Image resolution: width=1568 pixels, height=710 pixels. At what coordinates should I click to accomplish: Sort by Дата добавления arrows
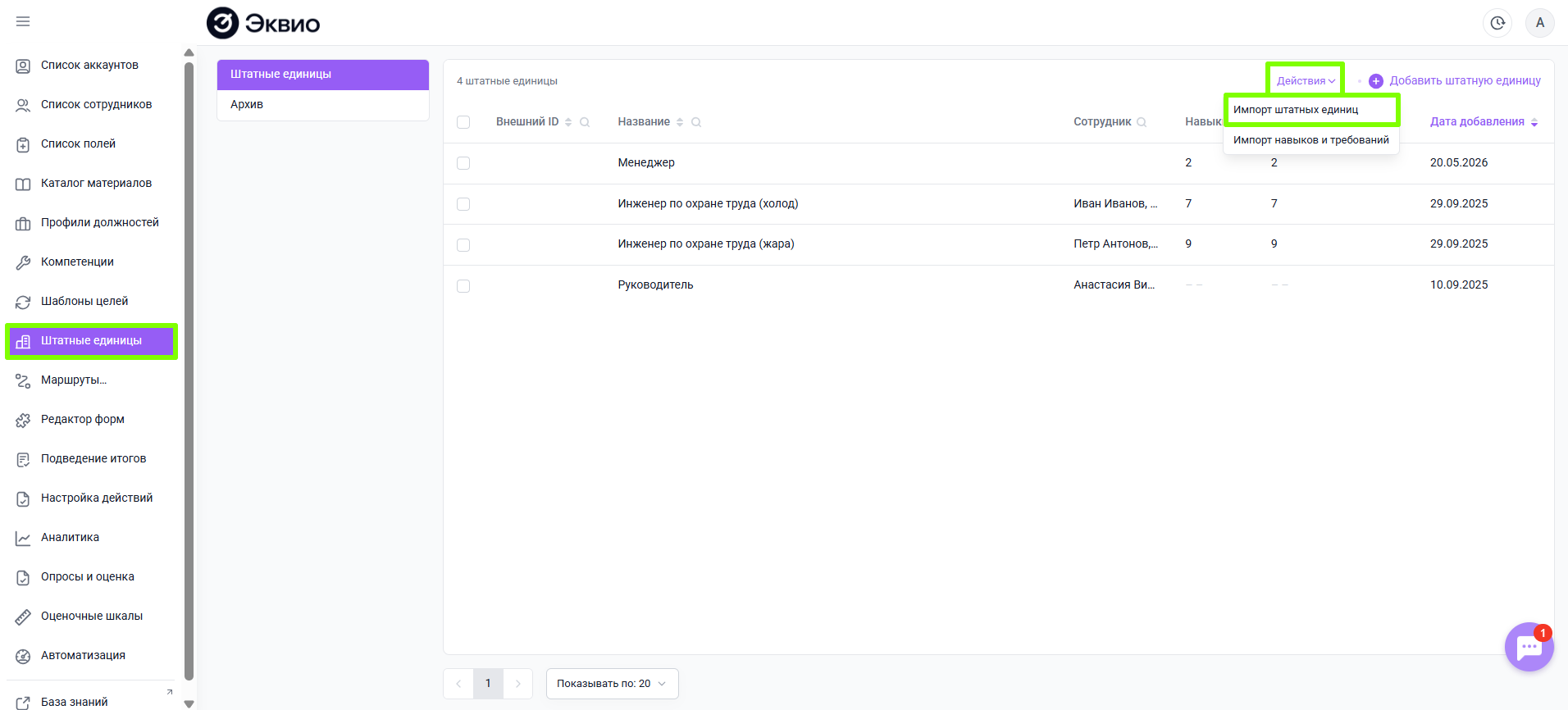pyautogui.click(x=1534, y=122)
